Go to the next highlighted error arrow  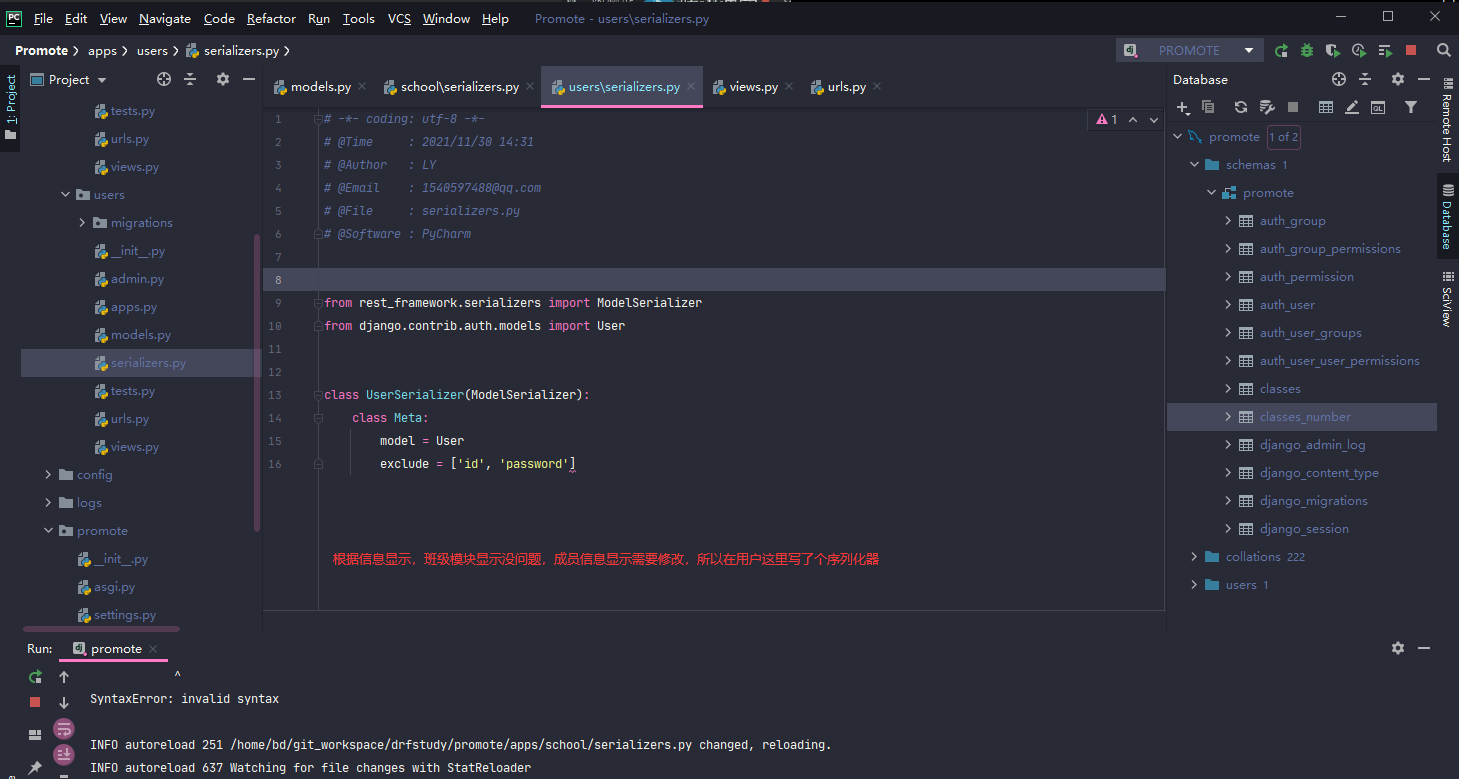coord(1155,119)
